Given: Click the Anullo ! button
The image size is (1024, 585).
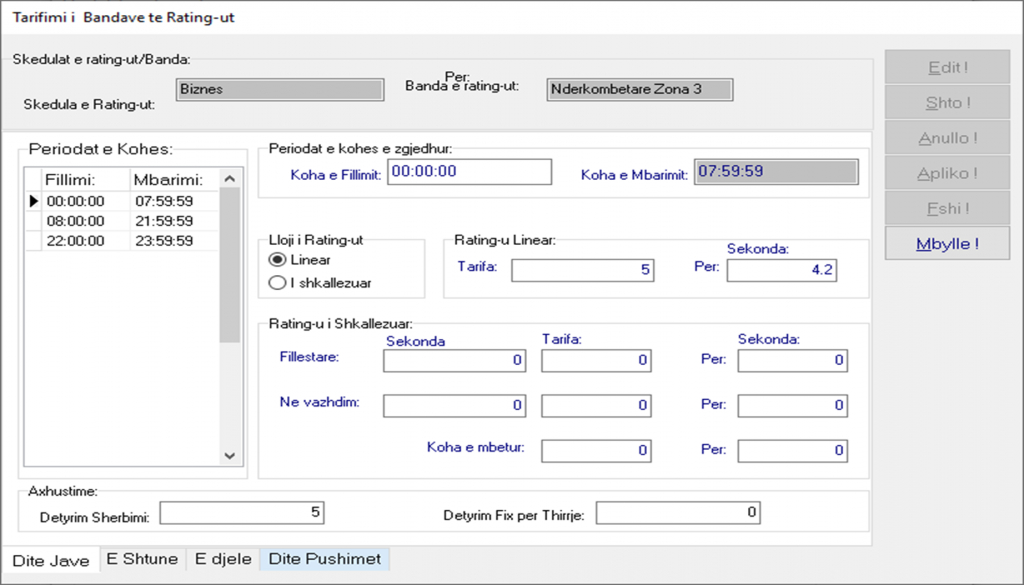Looking at the screenshot, I should pos(947,138).
